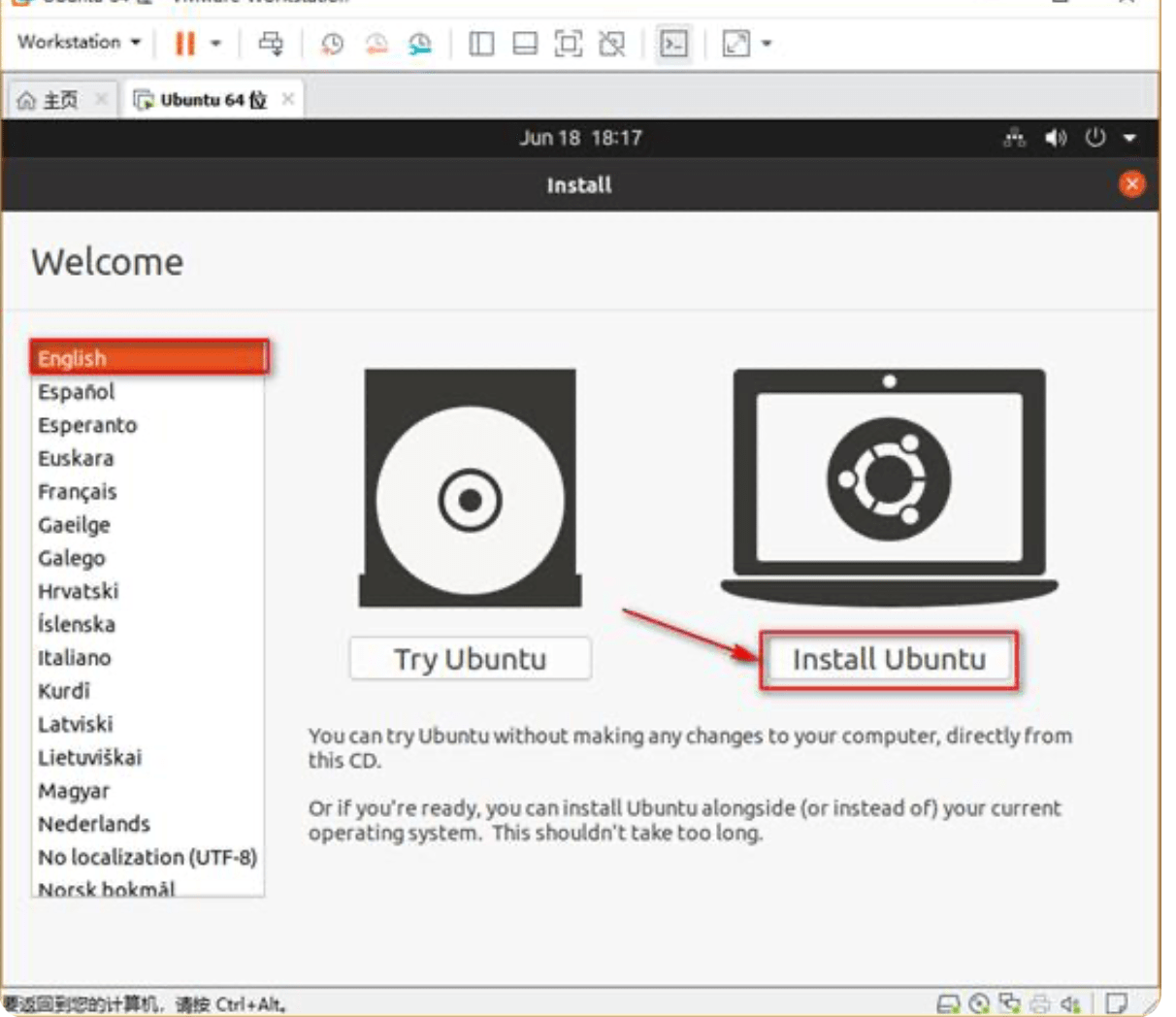Select English in the language list

pos(148,358)
